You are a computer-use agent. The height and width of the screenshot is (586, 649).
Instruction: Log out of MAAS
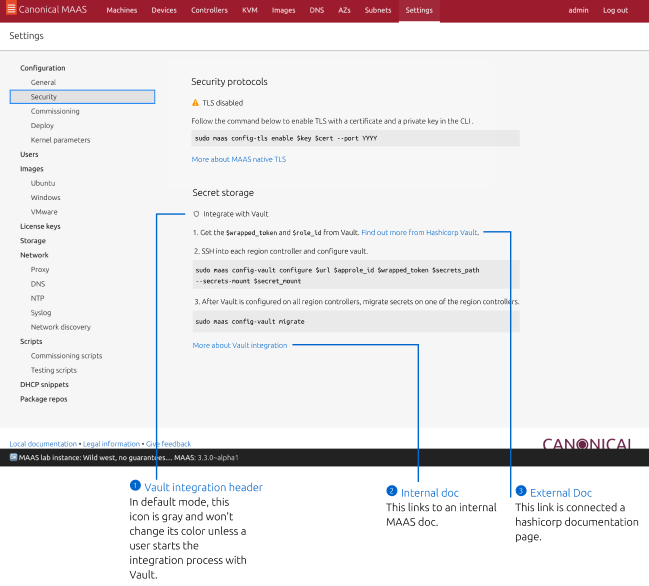coord(615,10)
